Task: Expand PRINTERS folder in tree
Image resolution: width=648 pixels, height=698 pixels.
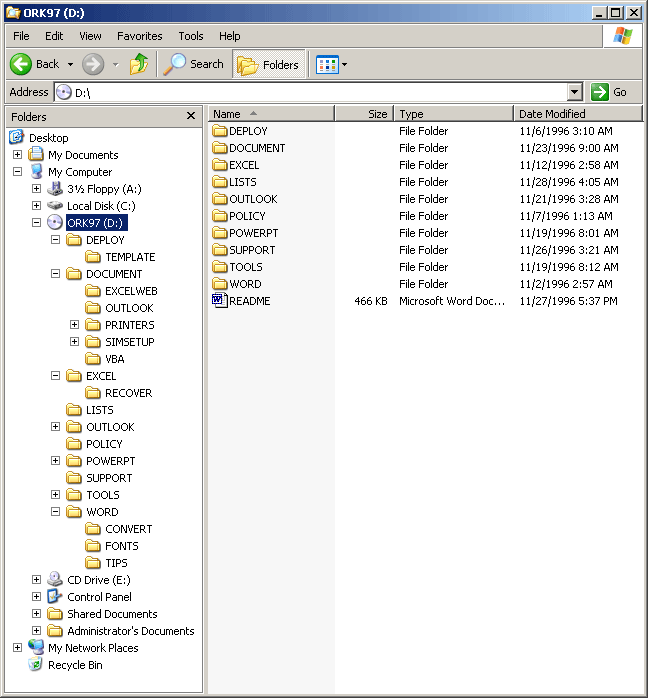Action: coord(74,325)
